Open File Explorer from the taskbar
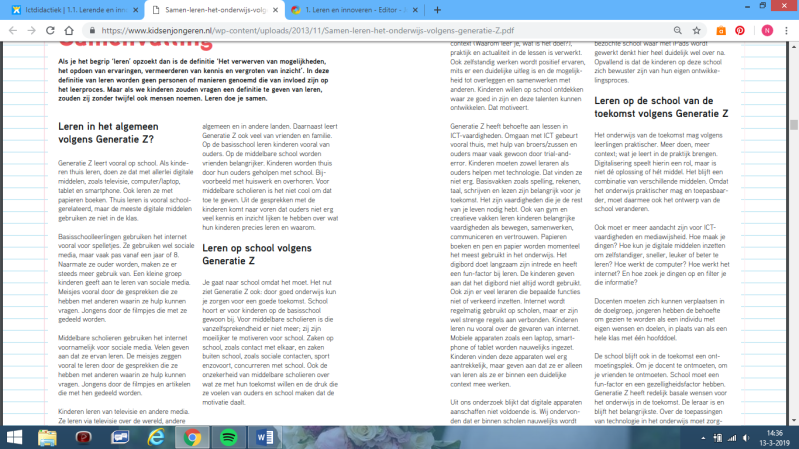Screen dimensions: 799x449 click(x=47, y=437)
